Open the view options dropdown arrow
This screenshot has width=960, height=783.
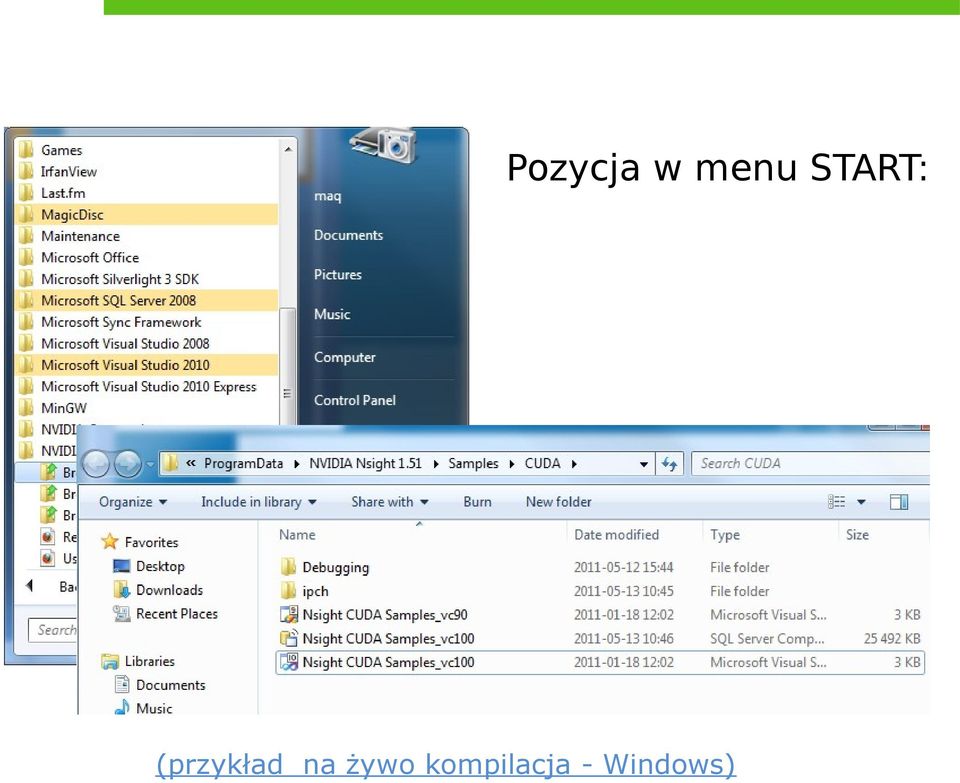pyautogui.click(x=861, y=502)
